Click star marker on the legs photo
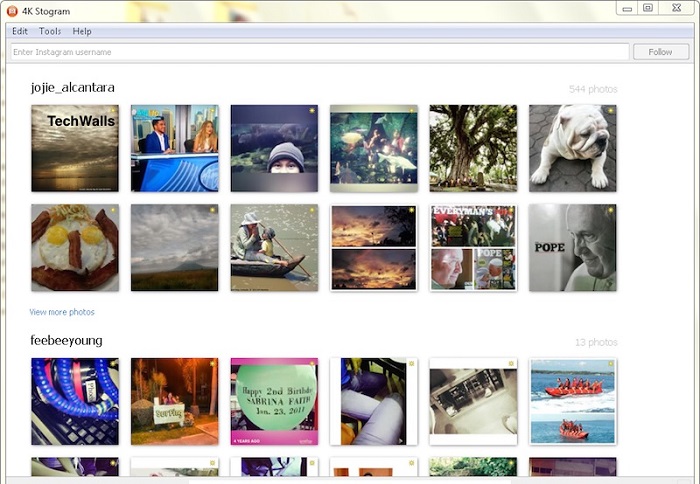 point(411,363)
